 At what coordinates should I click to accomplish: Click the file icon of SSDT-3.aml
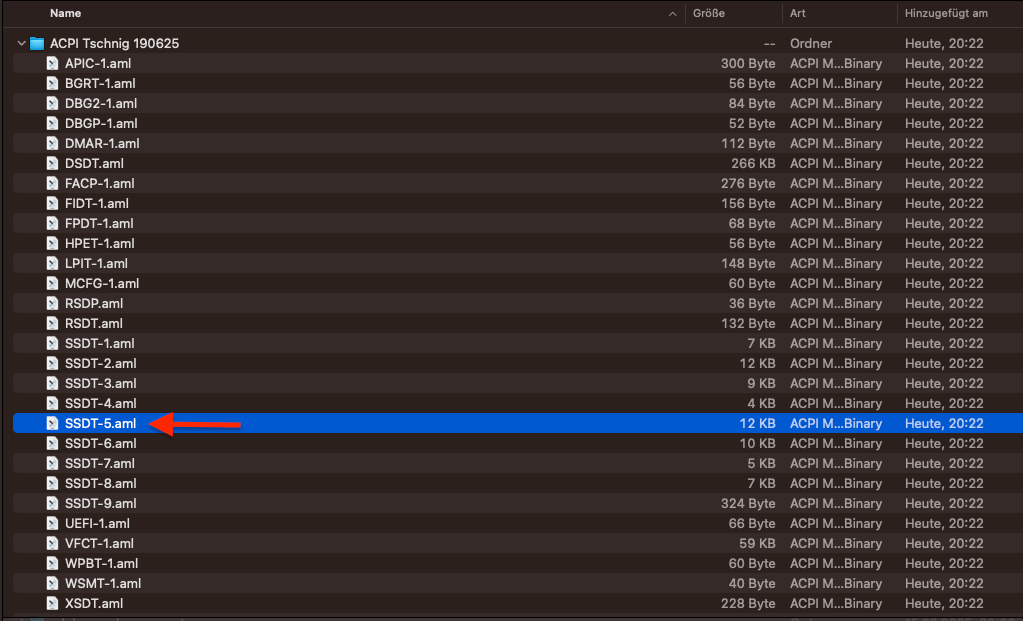(52, 384)
